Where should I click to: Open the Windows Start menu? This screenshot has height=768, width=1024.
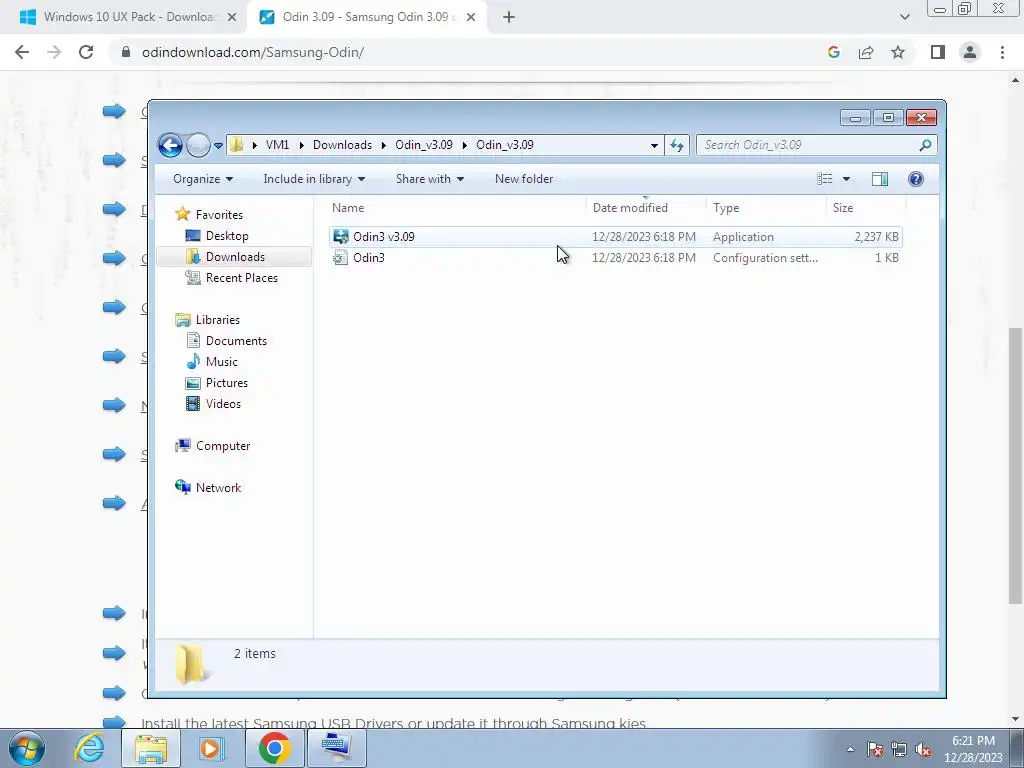pos(27,748)
